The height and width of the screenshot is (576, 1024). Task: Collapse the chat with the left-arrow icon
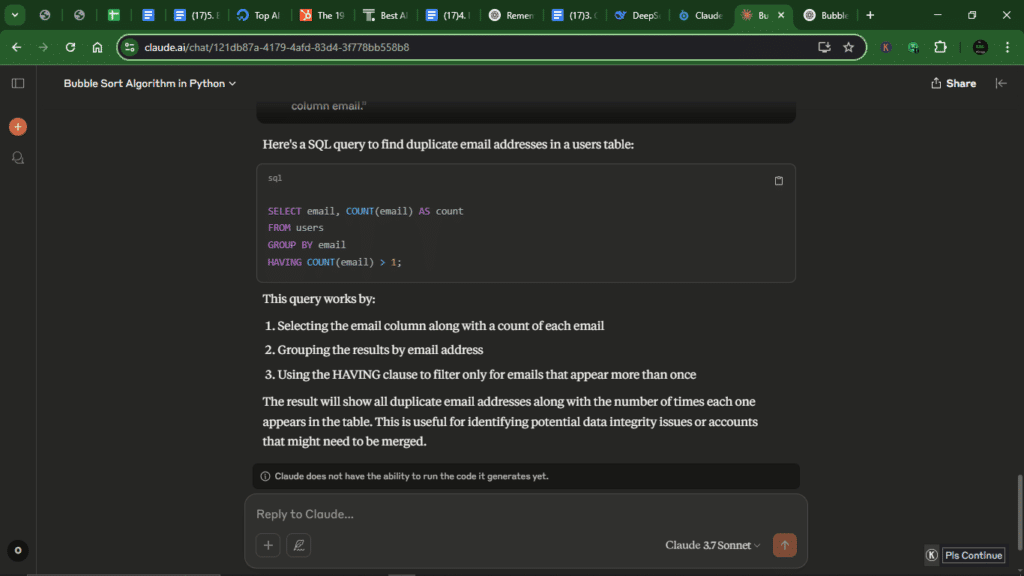click(1001, 83)
